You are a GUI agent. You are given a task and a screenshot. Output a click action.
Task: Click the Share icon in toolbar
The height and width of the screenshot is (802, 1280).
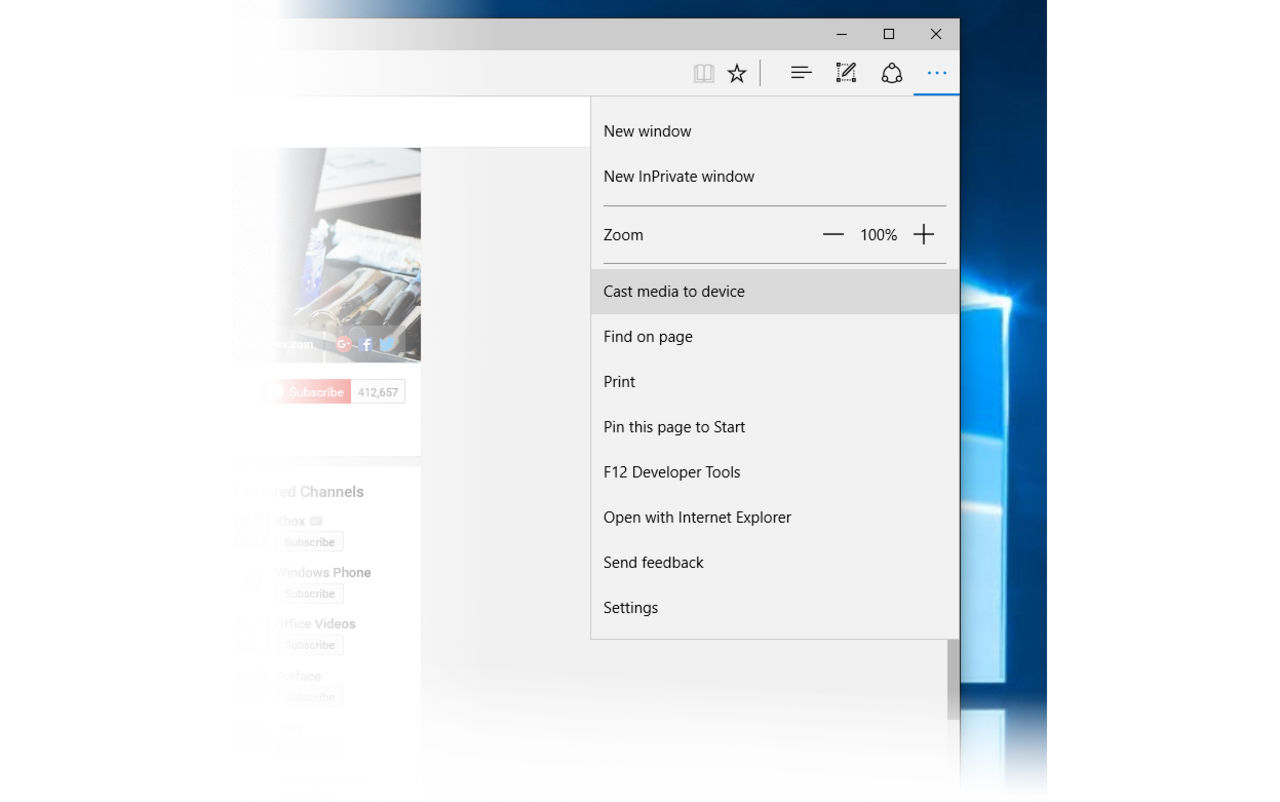pos(891,73)
